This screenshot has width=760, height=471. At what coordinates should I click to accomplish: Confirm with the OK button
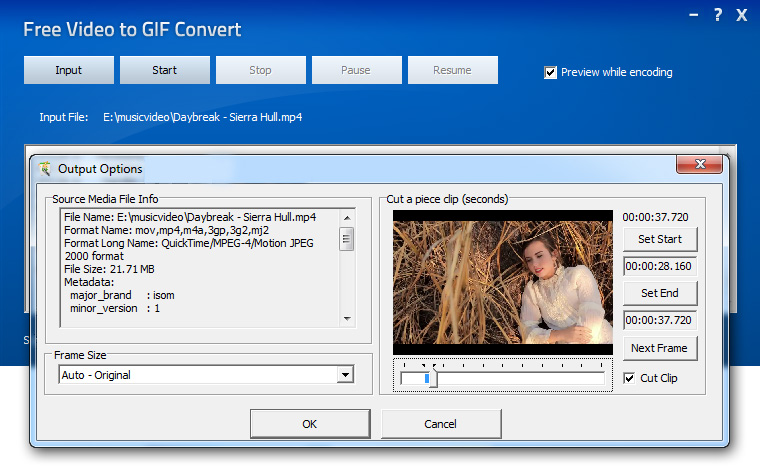pos(310,424)
